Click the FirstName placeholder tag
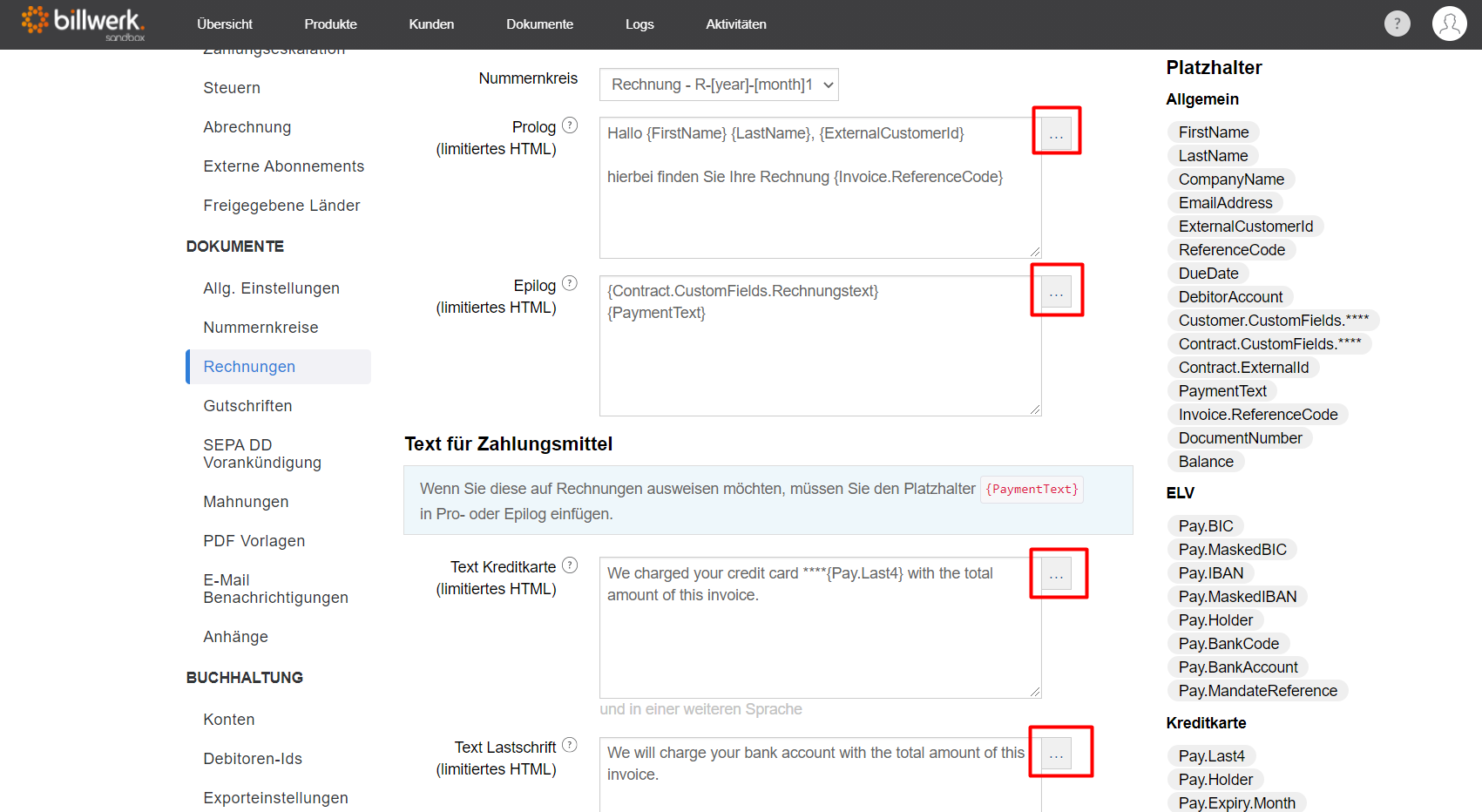 [x=1213, y=132]
